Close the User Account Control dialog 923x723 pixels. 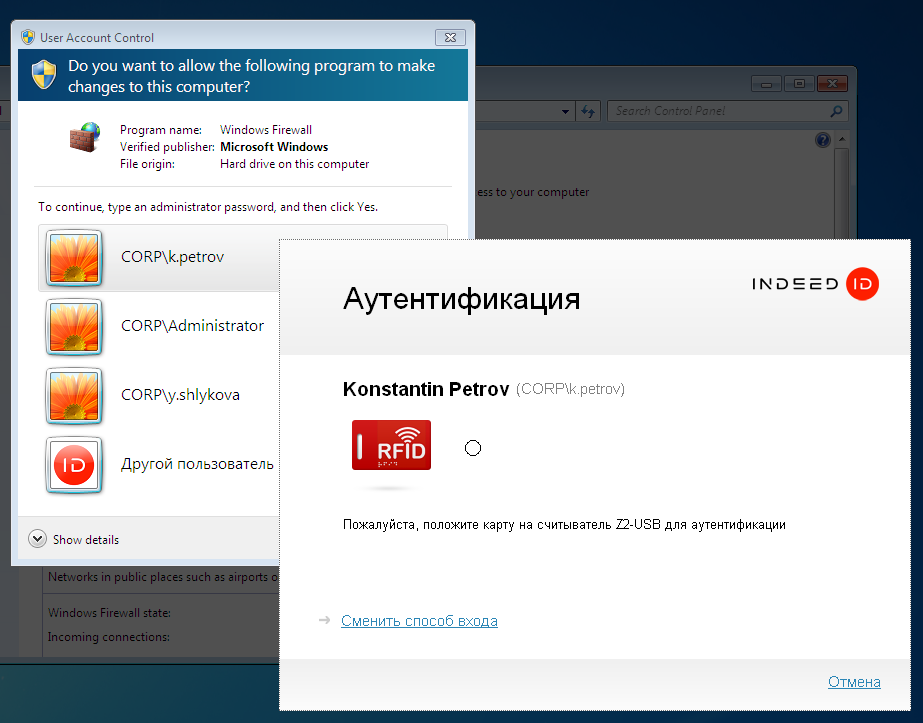(450, 37)
